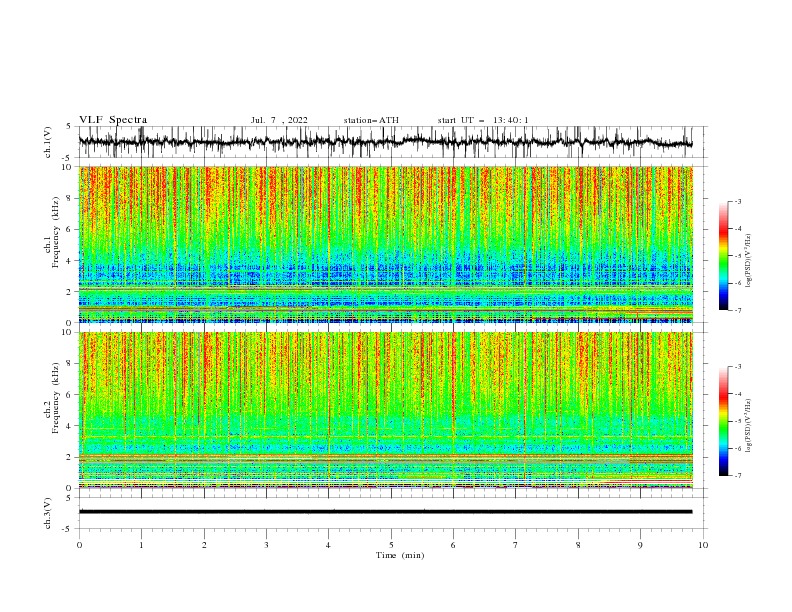This screenshot has width=792, height=612.
Task: Click the ch.1 waveform trace plot
Action: pos(386,142)
